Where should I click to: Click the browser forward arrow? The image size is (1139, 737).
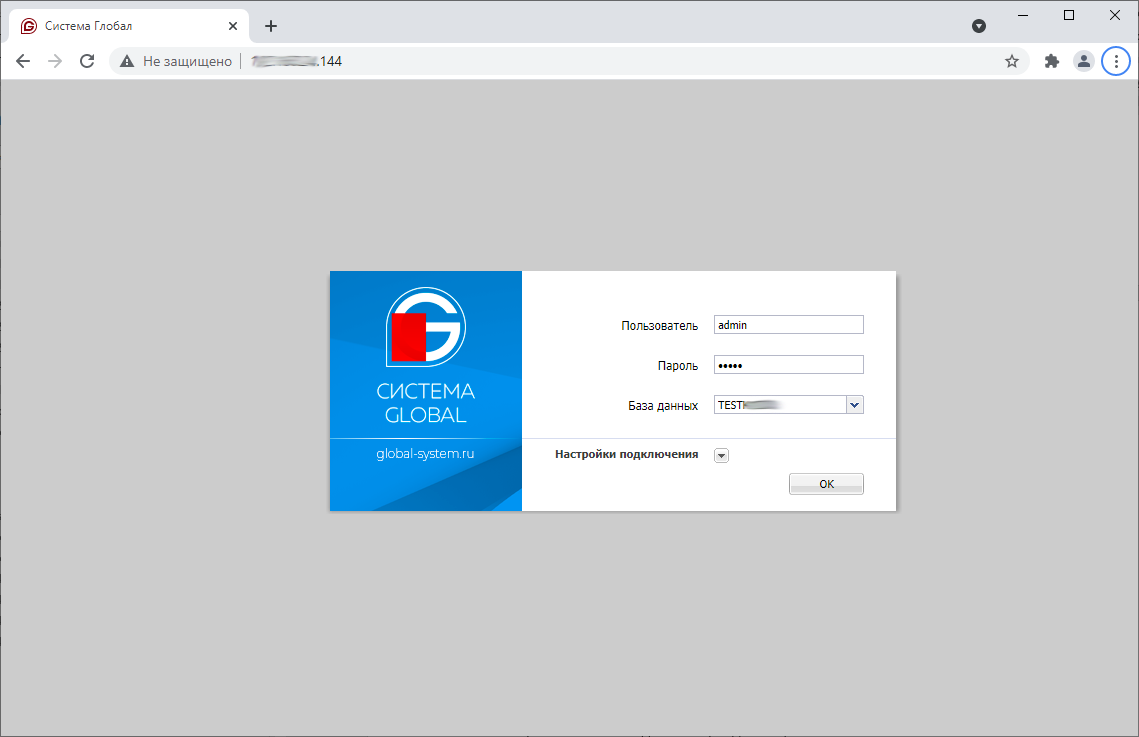tap(55, 61)
